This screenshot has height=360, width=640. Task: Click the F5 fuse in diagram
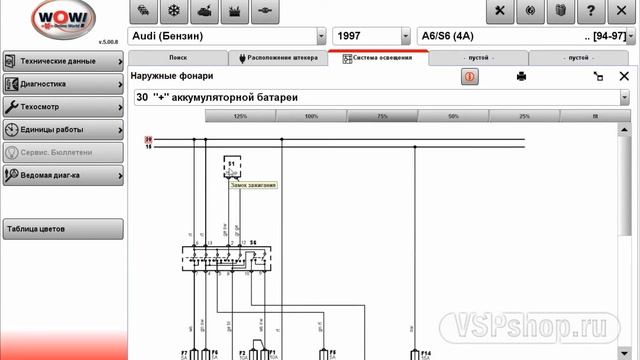pyautogui.click(x=324, y=355)
